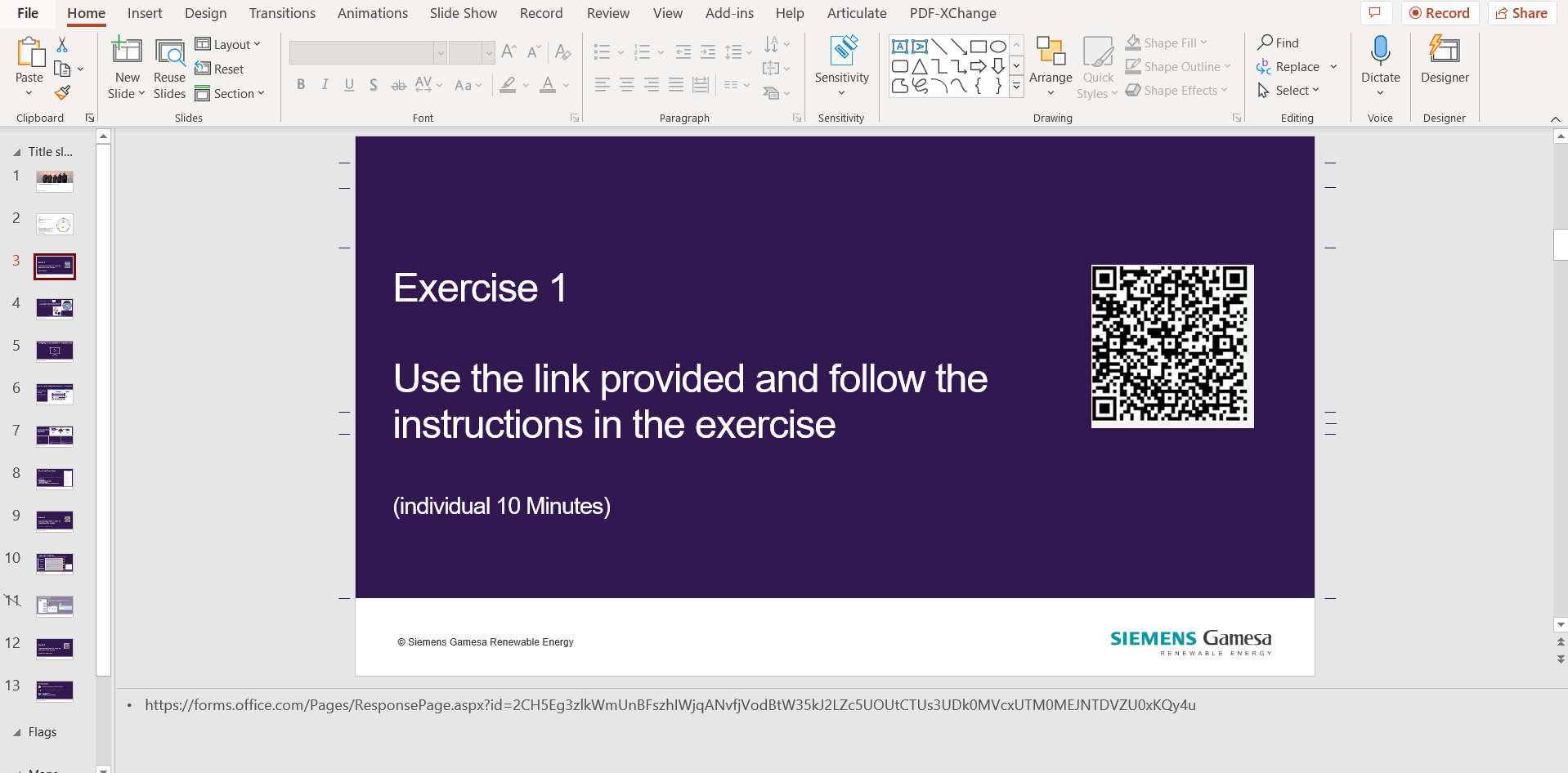Align text left
The image size is (1568, 773).
(x=603, y=85)
